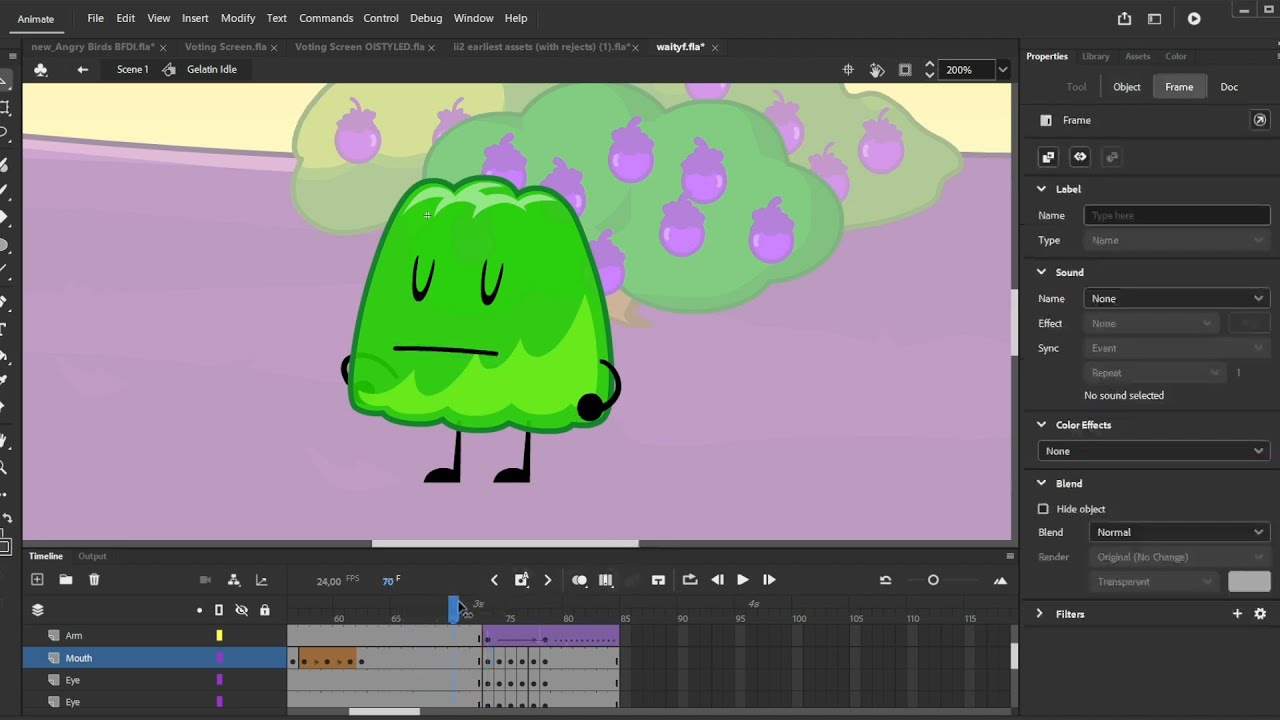The image size is (1280, 720).
Task: Select the Object properties tab
Action: 1127,87
